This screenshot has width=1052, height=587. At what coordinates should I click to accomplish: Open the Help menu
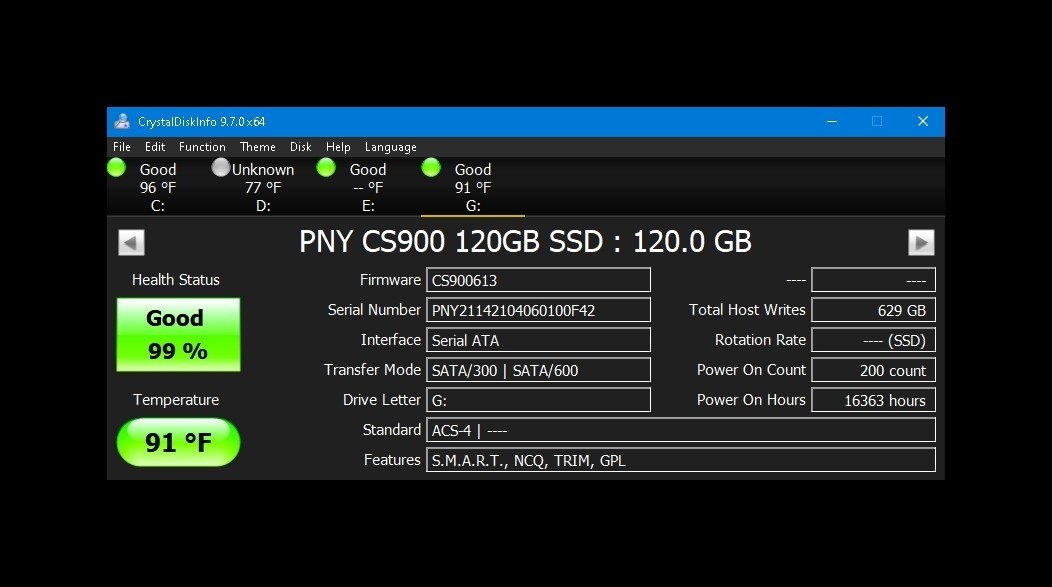click(x=338, y=147)
